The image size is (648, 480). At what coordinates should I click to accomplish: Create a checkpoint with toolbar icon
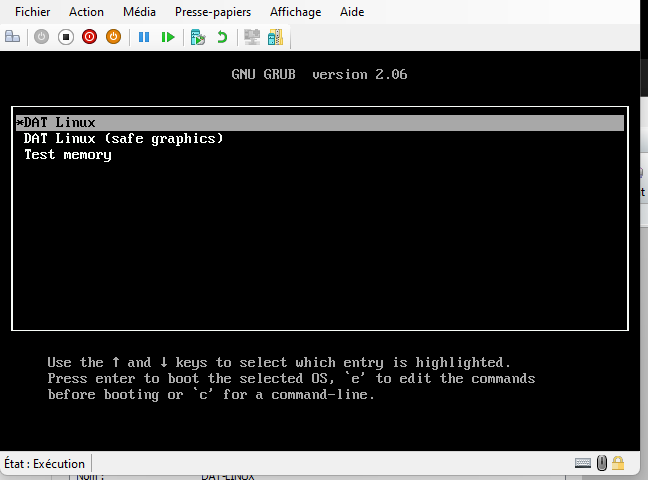198,37
